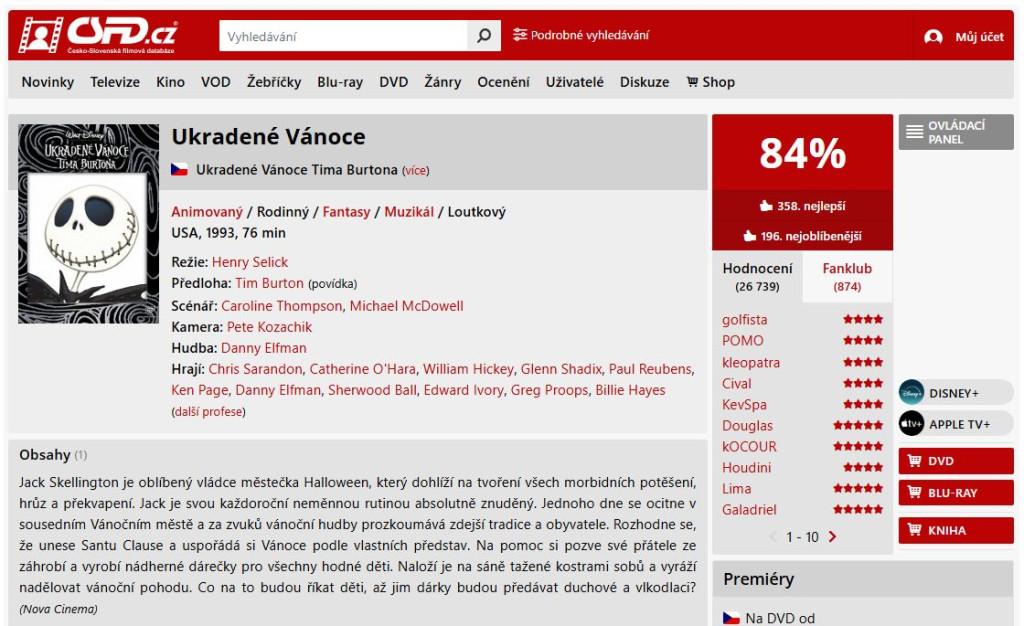Click the red DVD shop button
Viewport: 1024px width, 626px height.
click(956, 461)
